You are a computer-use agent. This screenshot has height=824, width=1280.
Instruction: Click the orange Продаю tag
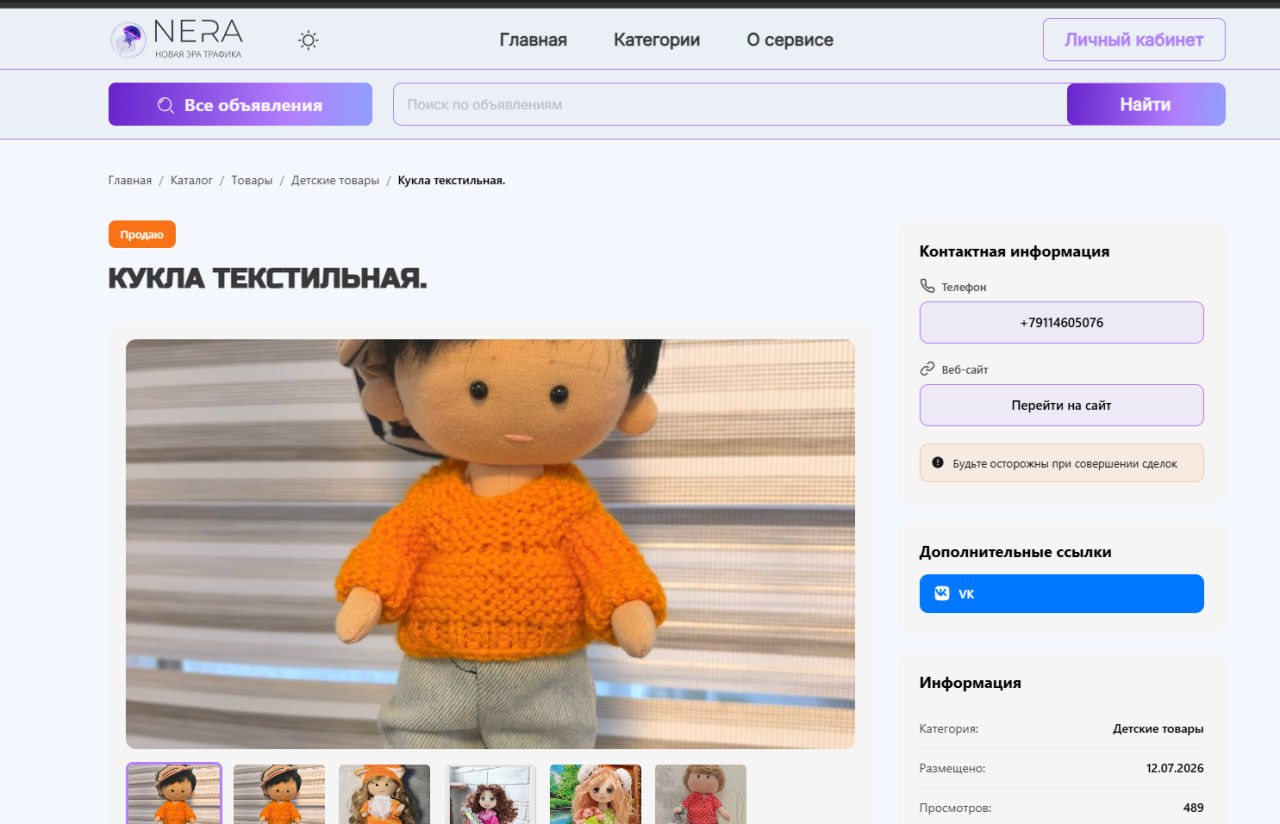click(142, 234)
